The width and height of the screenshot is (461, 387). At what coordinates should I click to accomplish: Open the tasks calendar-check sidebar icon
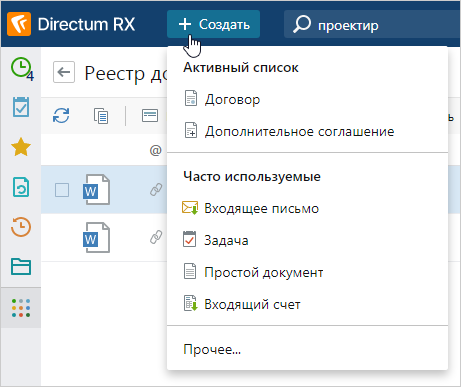[x=21, y=107]
